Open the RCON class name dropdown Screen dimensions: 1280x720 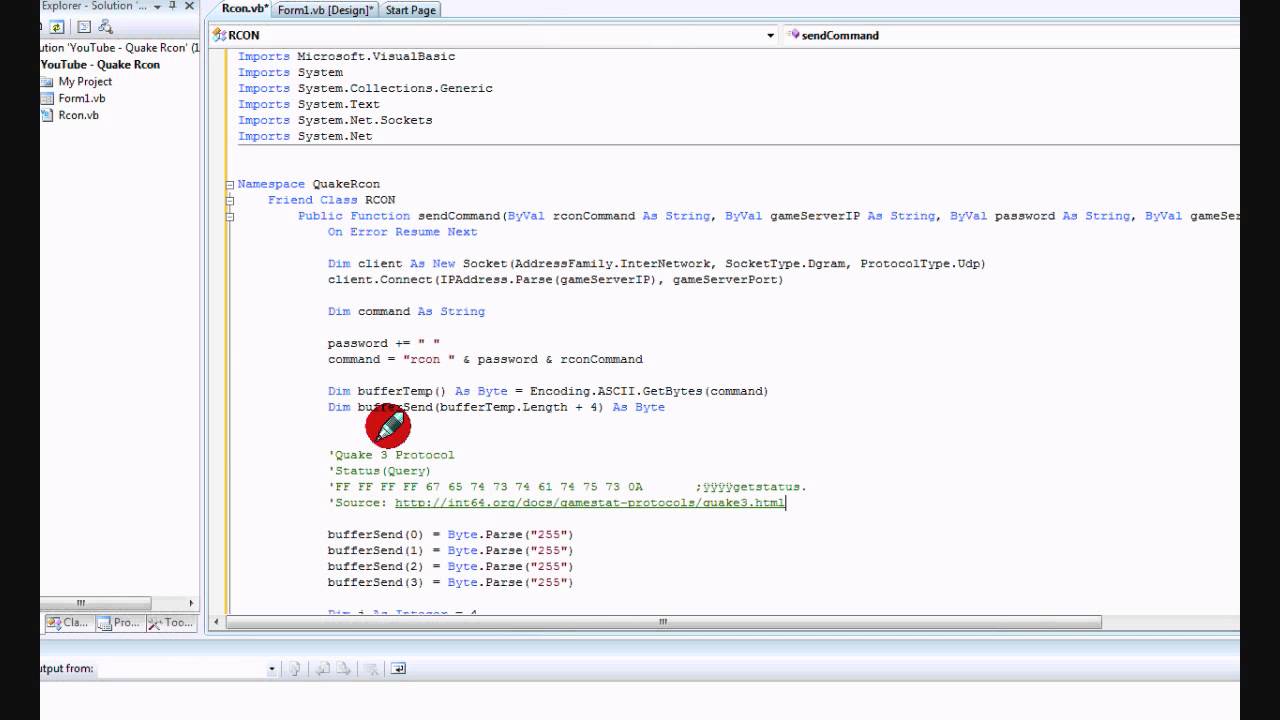(x=770, y=35)
